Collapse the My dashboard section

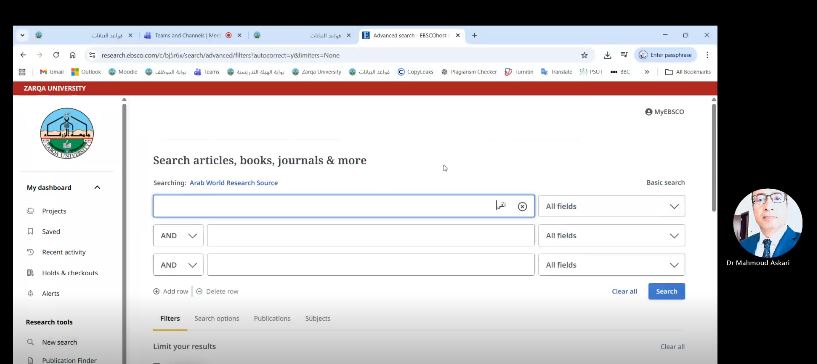pyautogui.click(x=97, y=187)
